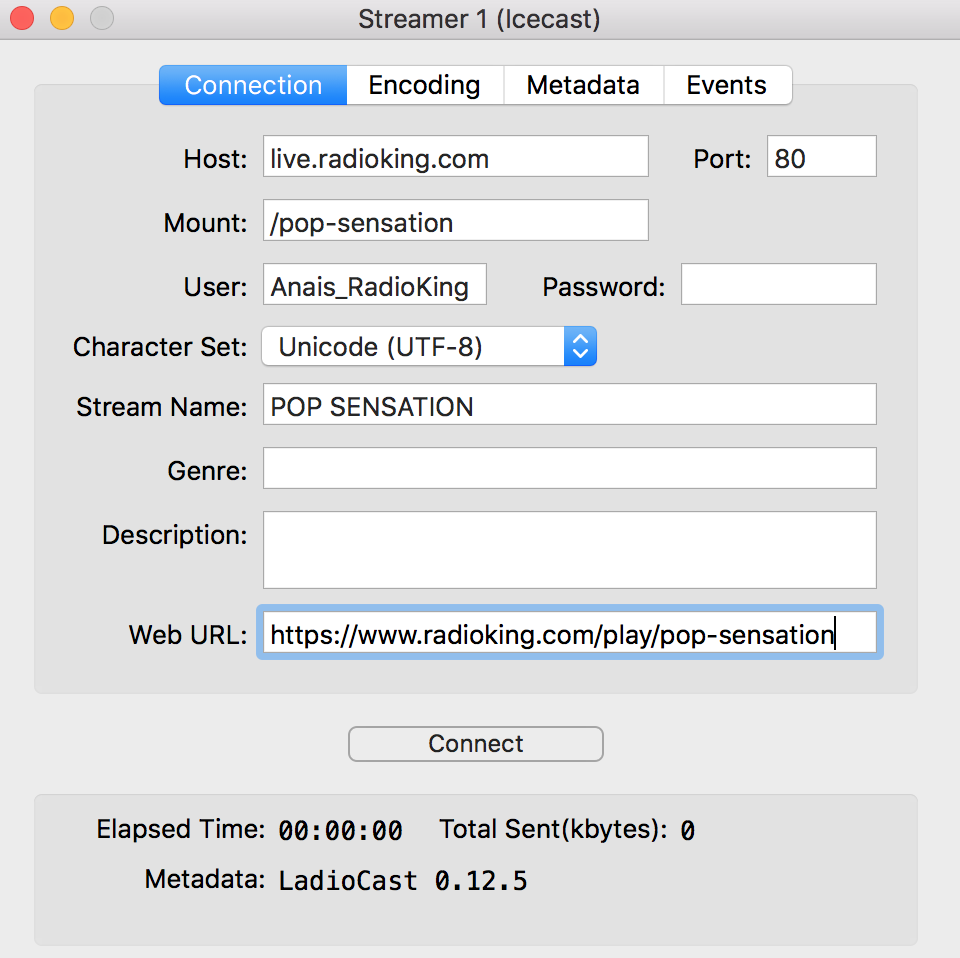Focus the Port input field
Image resolution: width=960 pixels, height=958 pixels.
click(x=821, y=157)
